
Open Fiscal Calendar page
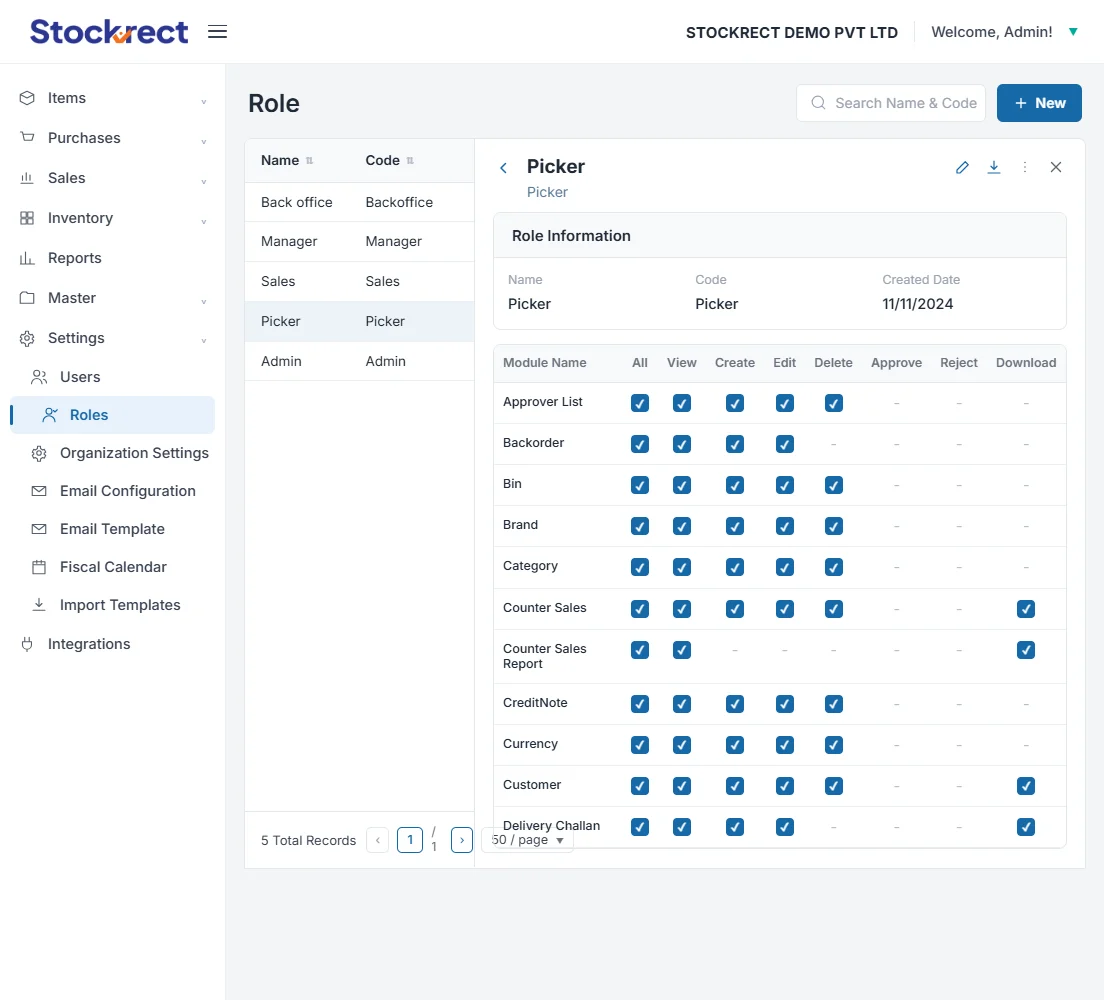113,567
